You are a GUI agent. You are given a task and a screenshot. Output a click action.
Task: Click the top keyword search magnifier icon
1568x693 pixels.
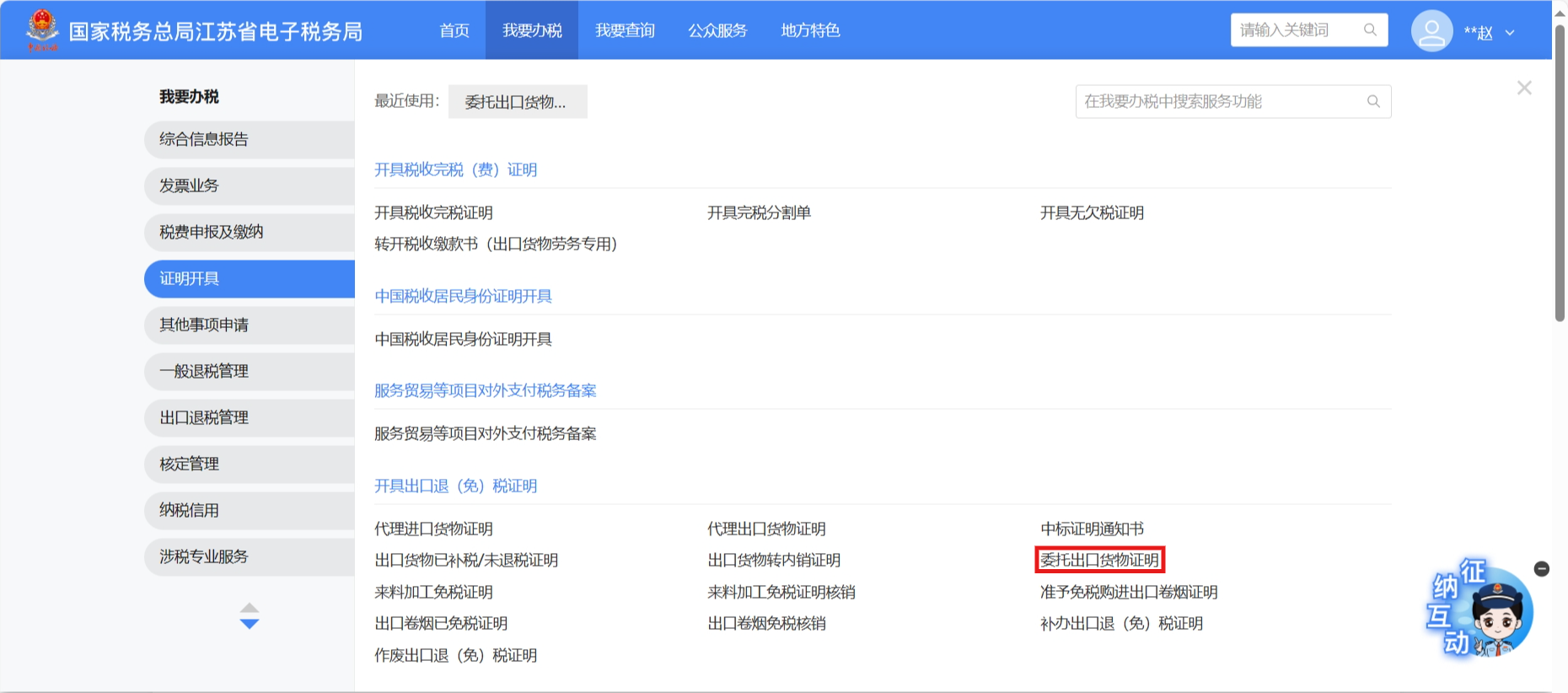point(1370,30)
